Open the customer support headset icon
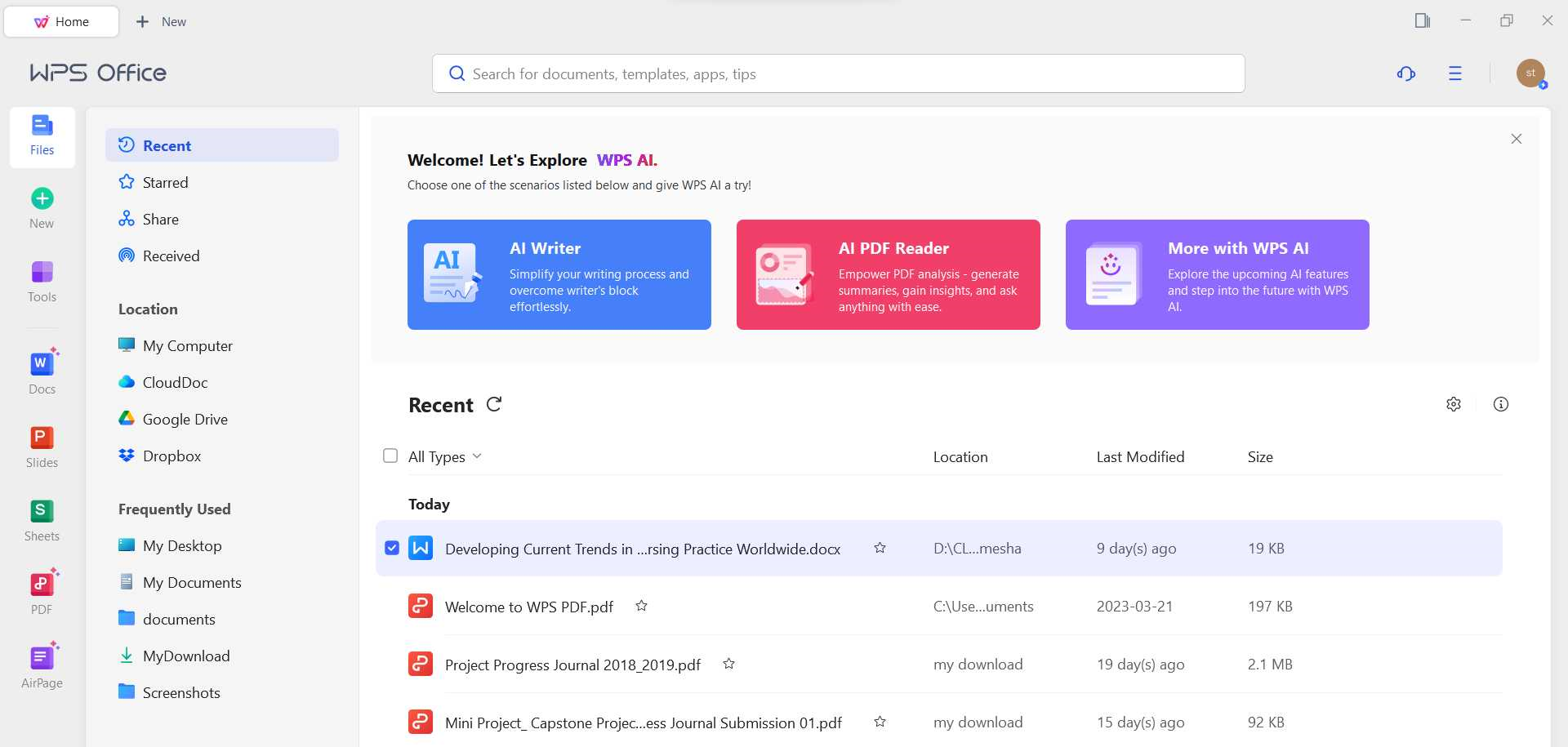Screen dimensions: 1568x747 1405,73
